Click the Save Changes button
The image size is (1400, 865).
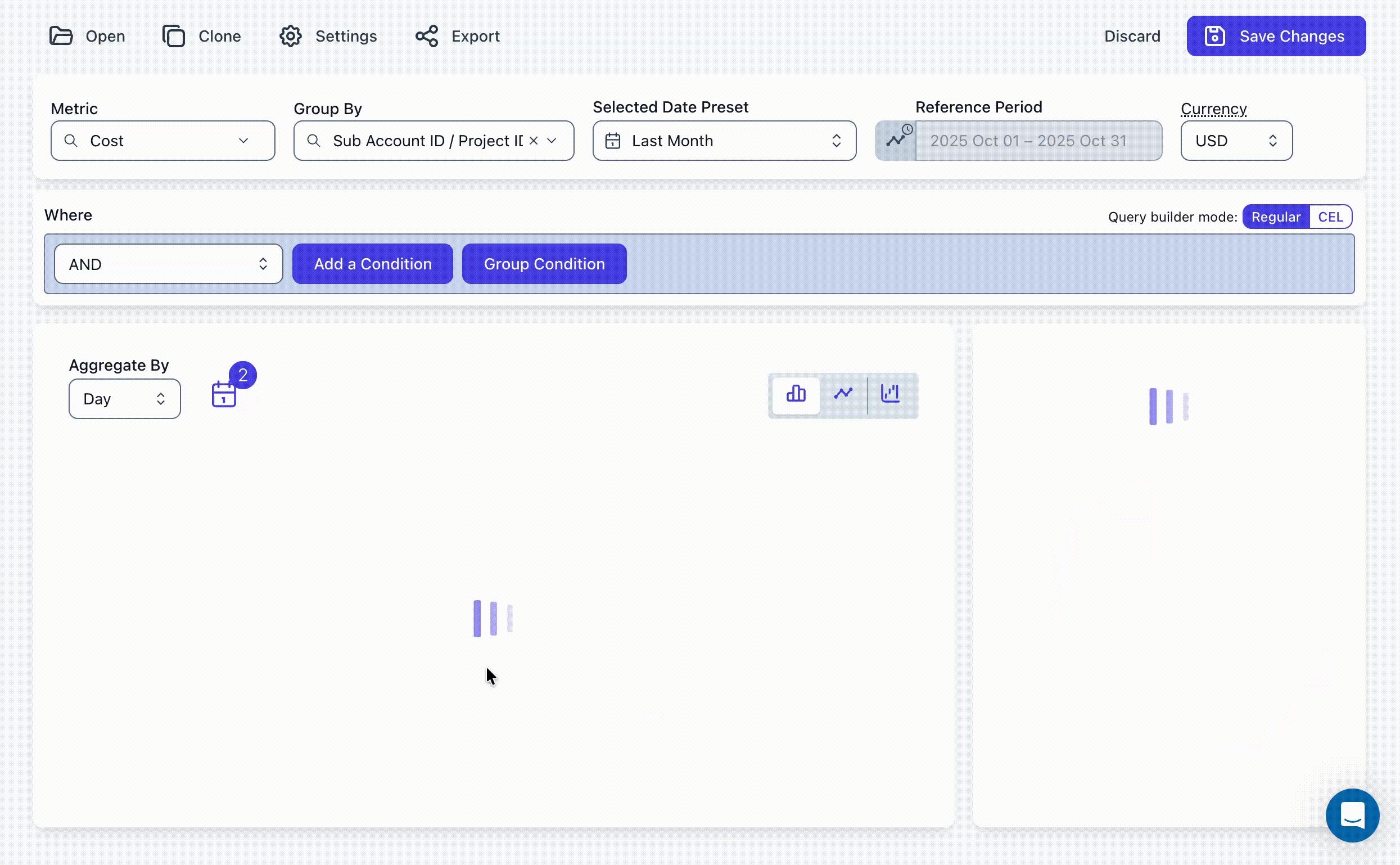[1276, 35]
